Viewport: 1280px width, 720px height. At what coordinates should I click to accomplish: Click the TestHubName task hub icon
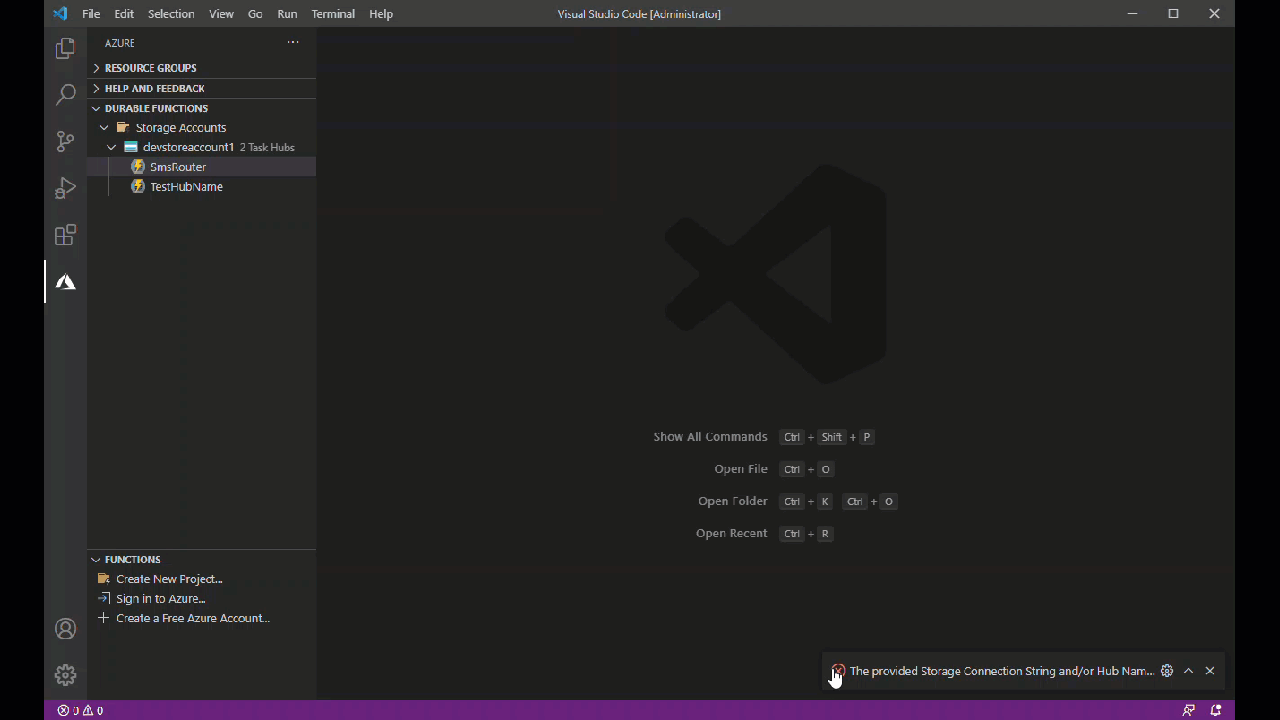coord(138,187)
